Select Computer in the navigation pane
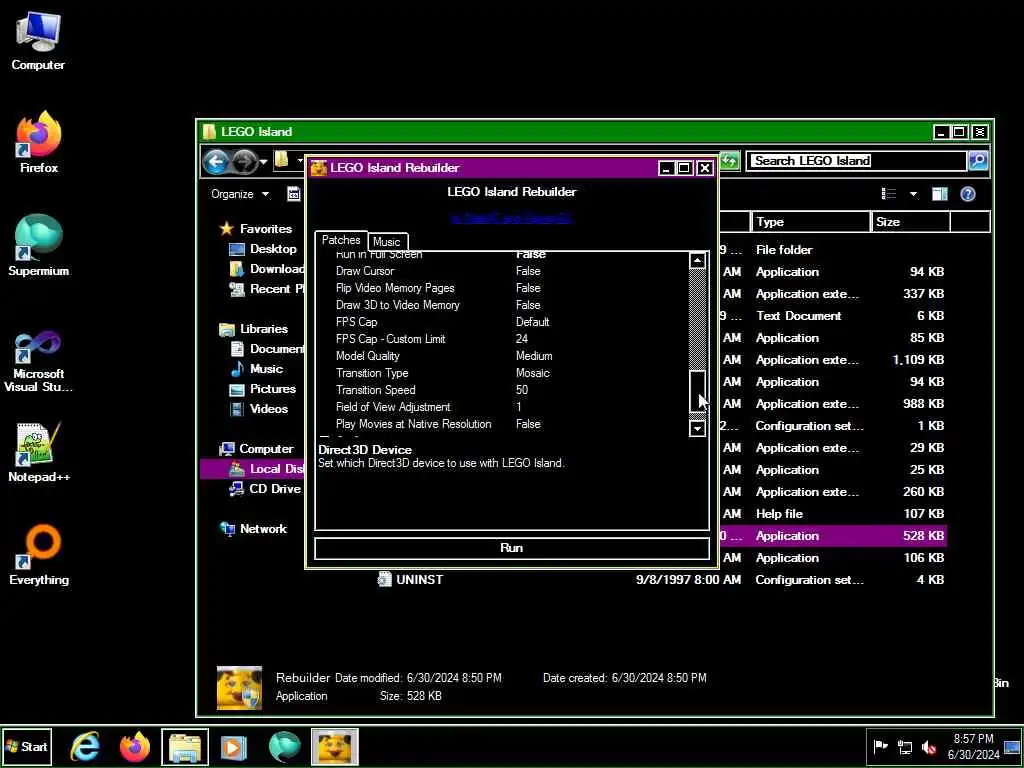 pyautogui.click(x=257, y=449)
